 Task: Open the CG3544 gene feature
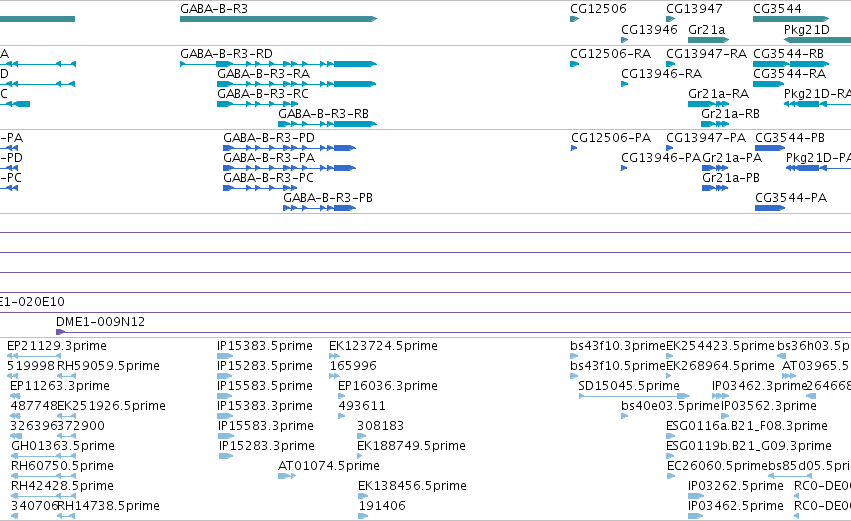pos(791,19)
